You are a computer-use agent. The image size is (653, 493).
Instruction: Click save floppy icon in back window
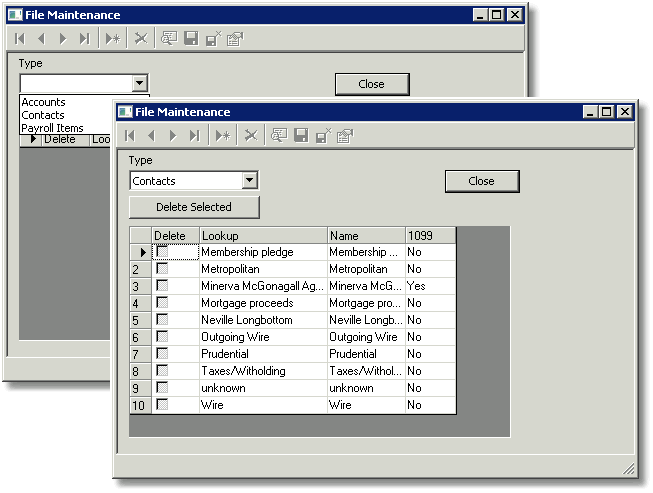coord(191,39)
